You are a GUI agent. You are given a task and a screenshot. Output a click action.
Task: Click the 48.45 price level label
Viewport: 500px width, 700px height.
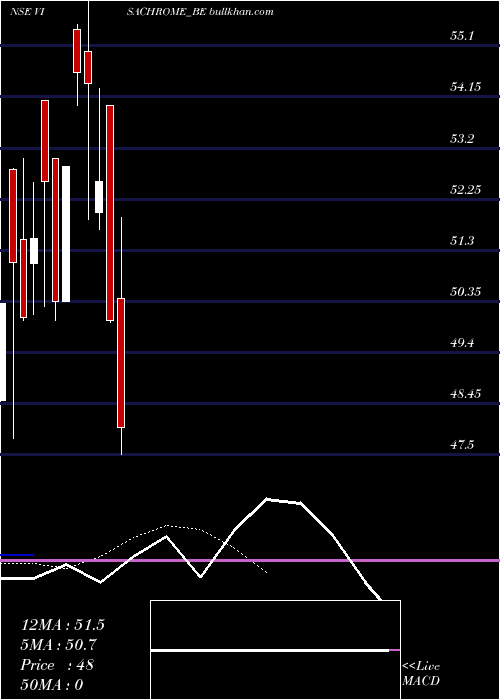pos(465,394)
